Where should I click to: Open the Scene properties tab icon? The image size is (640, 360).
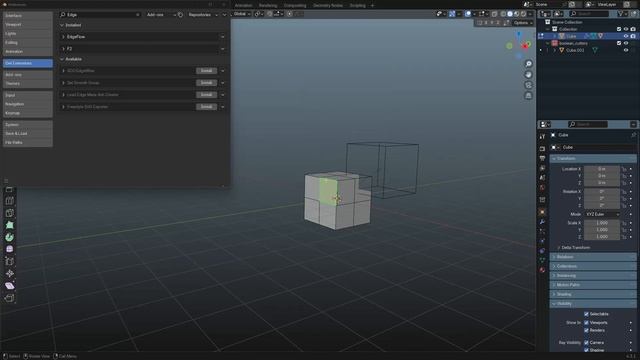tap(542, 178)
